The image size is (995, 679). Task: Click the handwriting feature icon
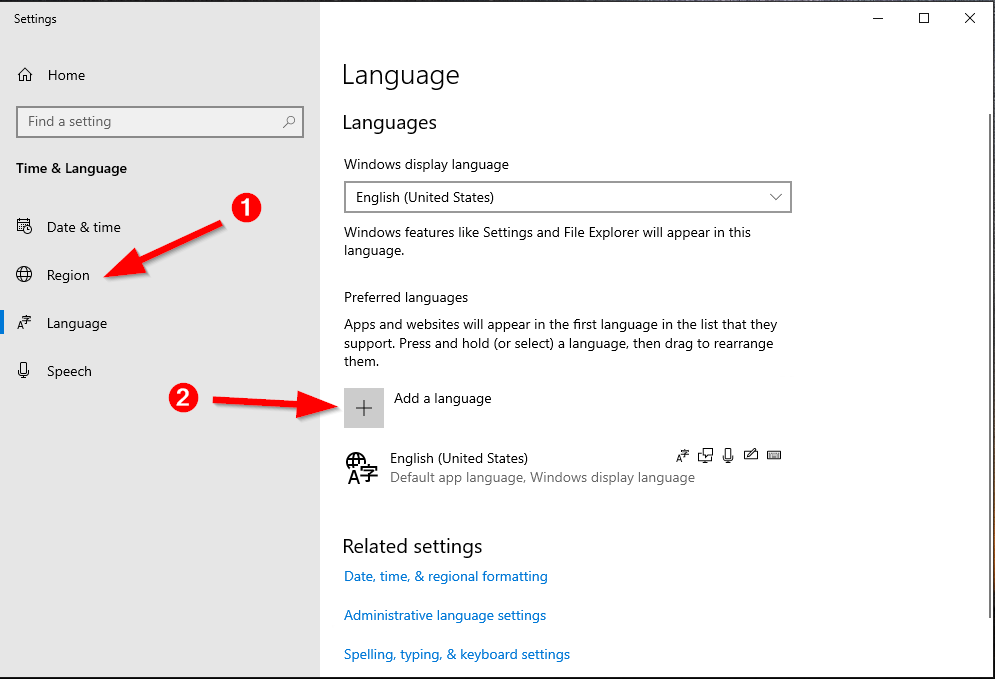click(751, 456)
